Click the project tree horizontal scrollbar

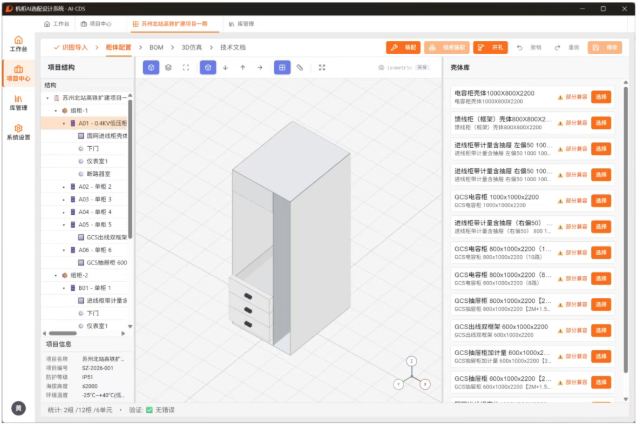(63, 333)
